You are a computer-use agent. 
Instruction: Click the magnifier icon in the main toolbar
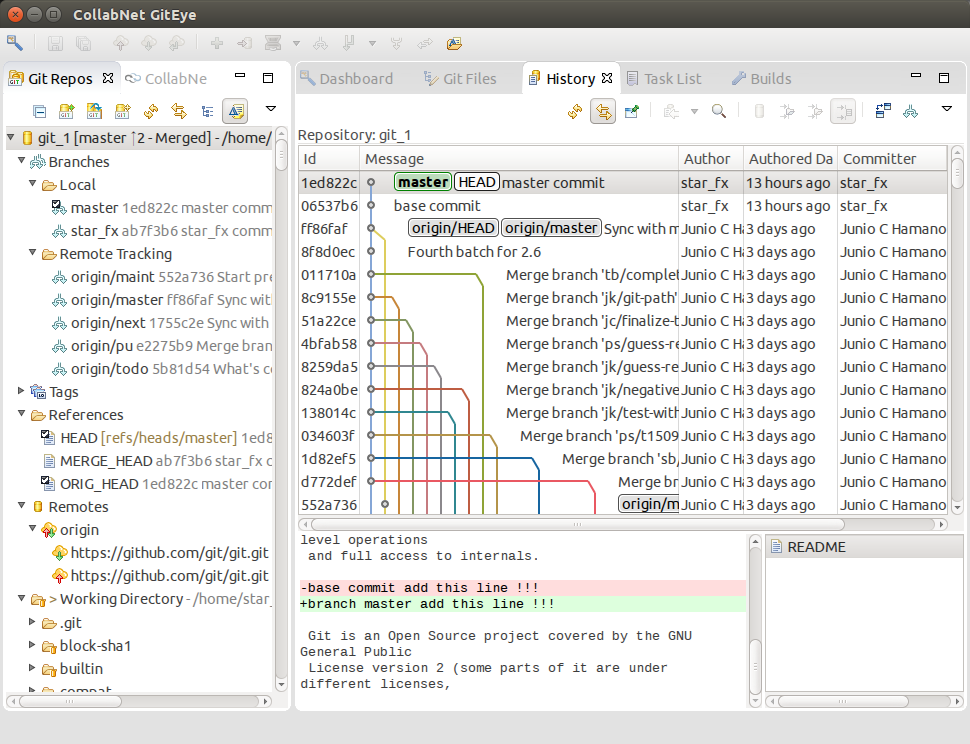click(14, 43)
